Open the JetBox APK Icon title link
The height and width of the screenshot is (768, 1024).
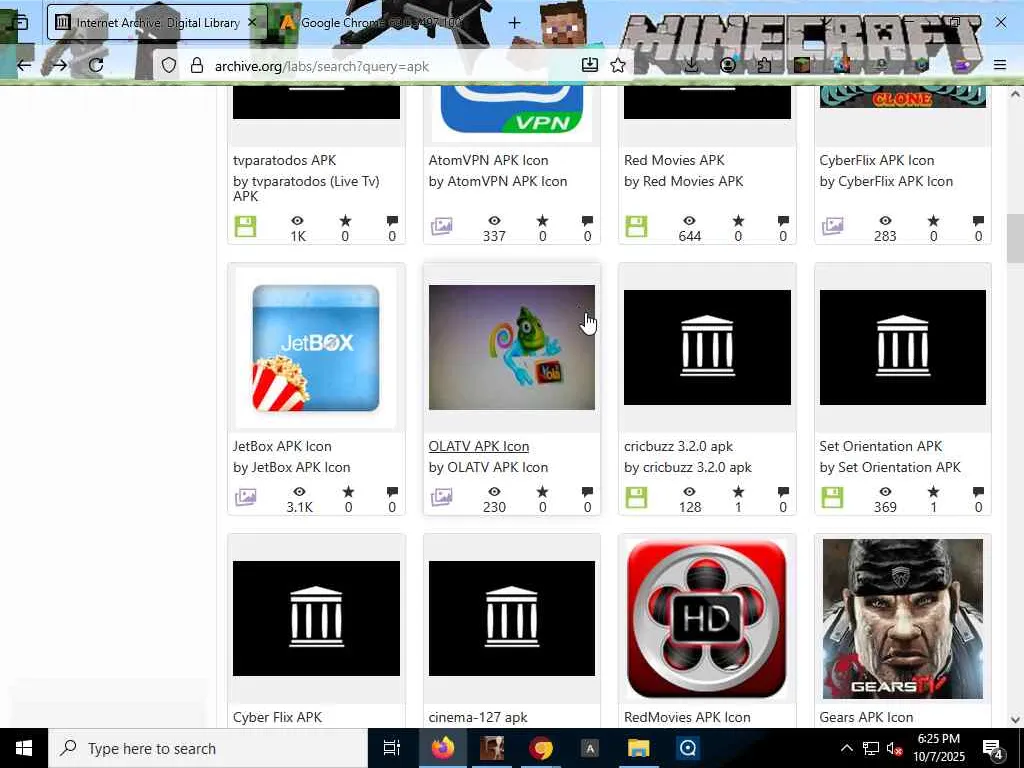point(282,446)
